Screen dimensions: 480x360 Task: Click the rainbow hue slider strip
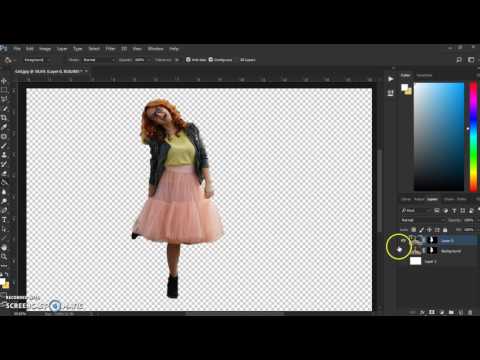[x=473, y=137]
